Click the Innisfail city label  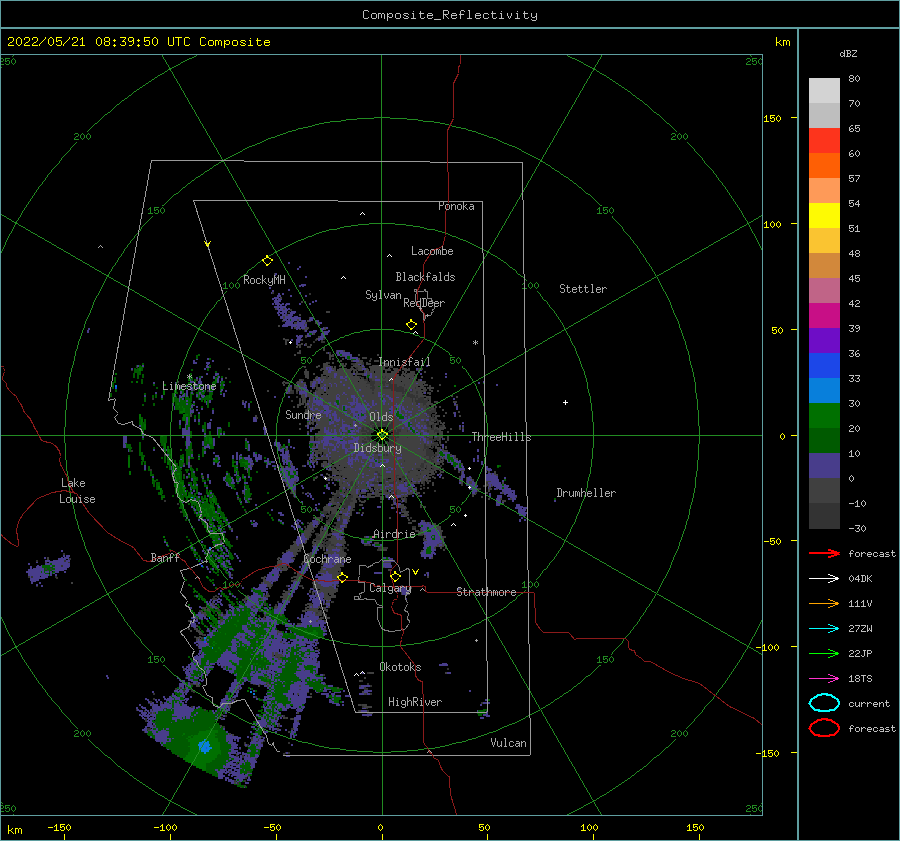coord(405,362)
